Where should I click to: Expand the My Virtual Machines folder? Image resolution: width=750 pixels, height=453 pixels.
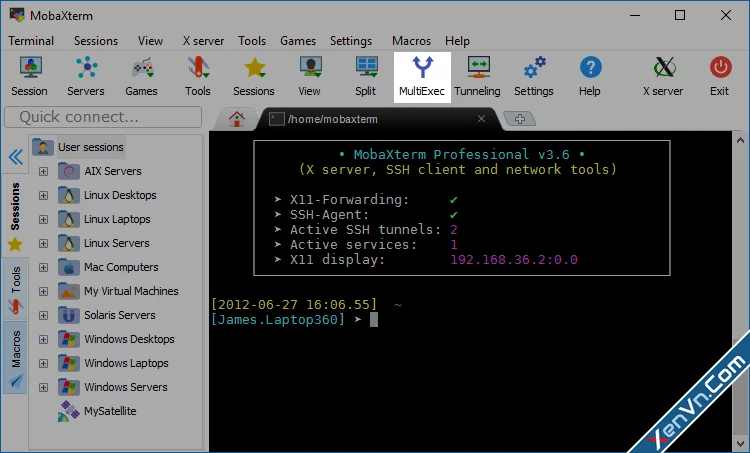[44, 291]
